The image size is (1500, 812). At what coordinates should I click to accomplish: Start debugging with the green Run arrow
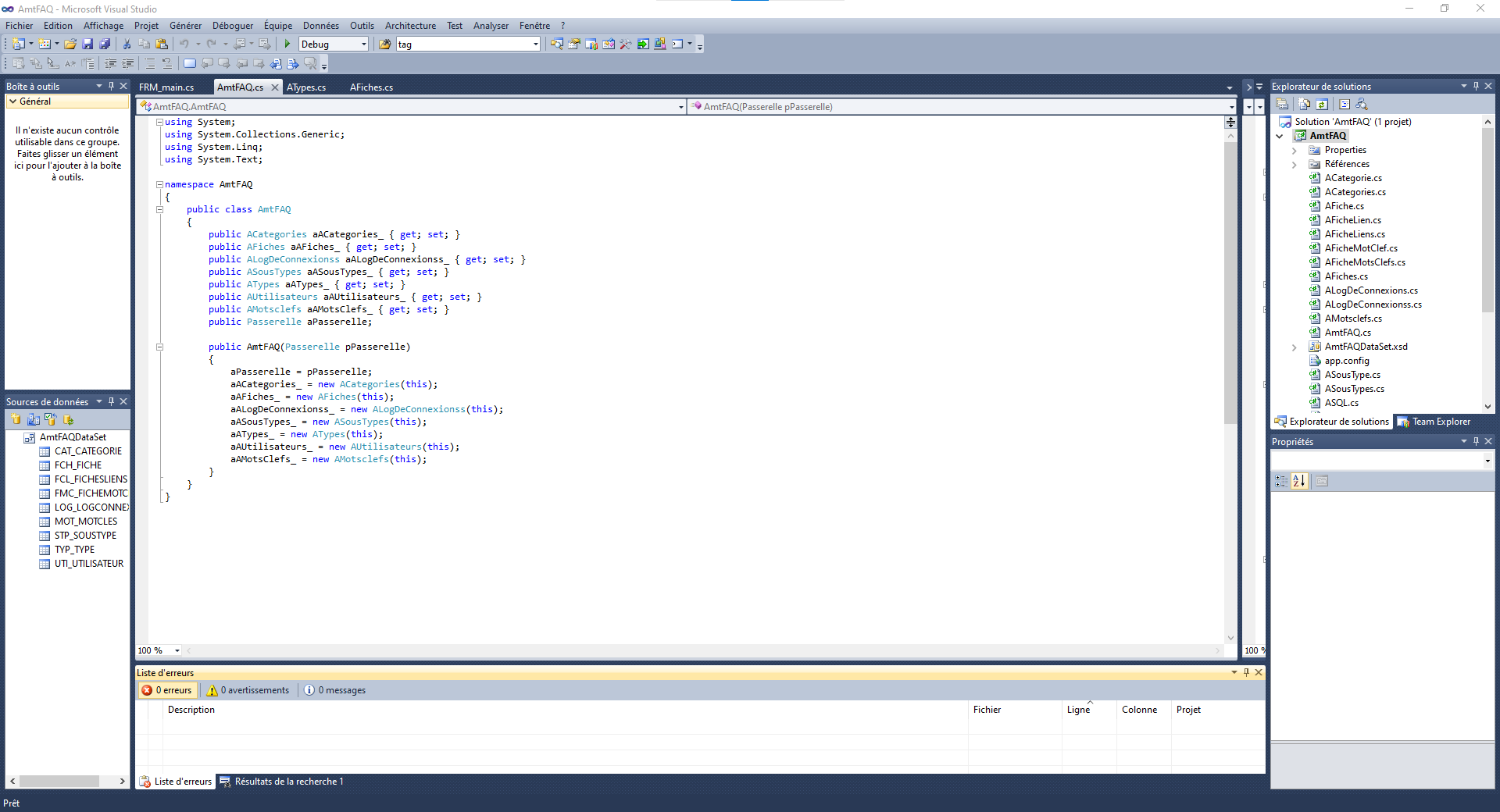click(287, 45)
